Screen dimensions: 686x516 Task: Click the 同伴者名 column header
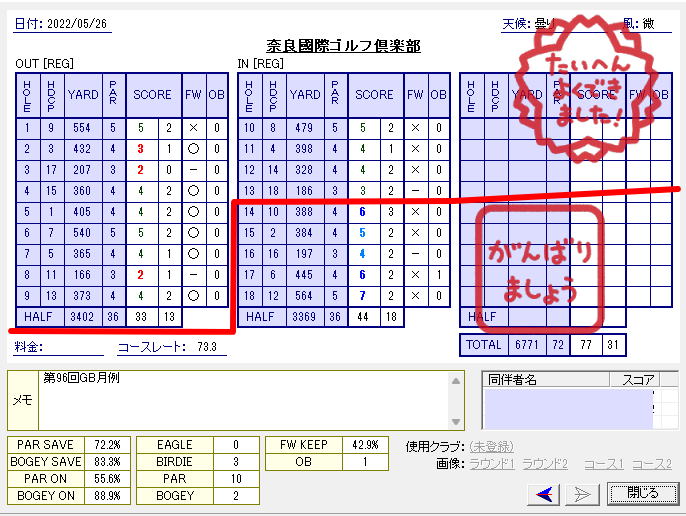[512, 379]
